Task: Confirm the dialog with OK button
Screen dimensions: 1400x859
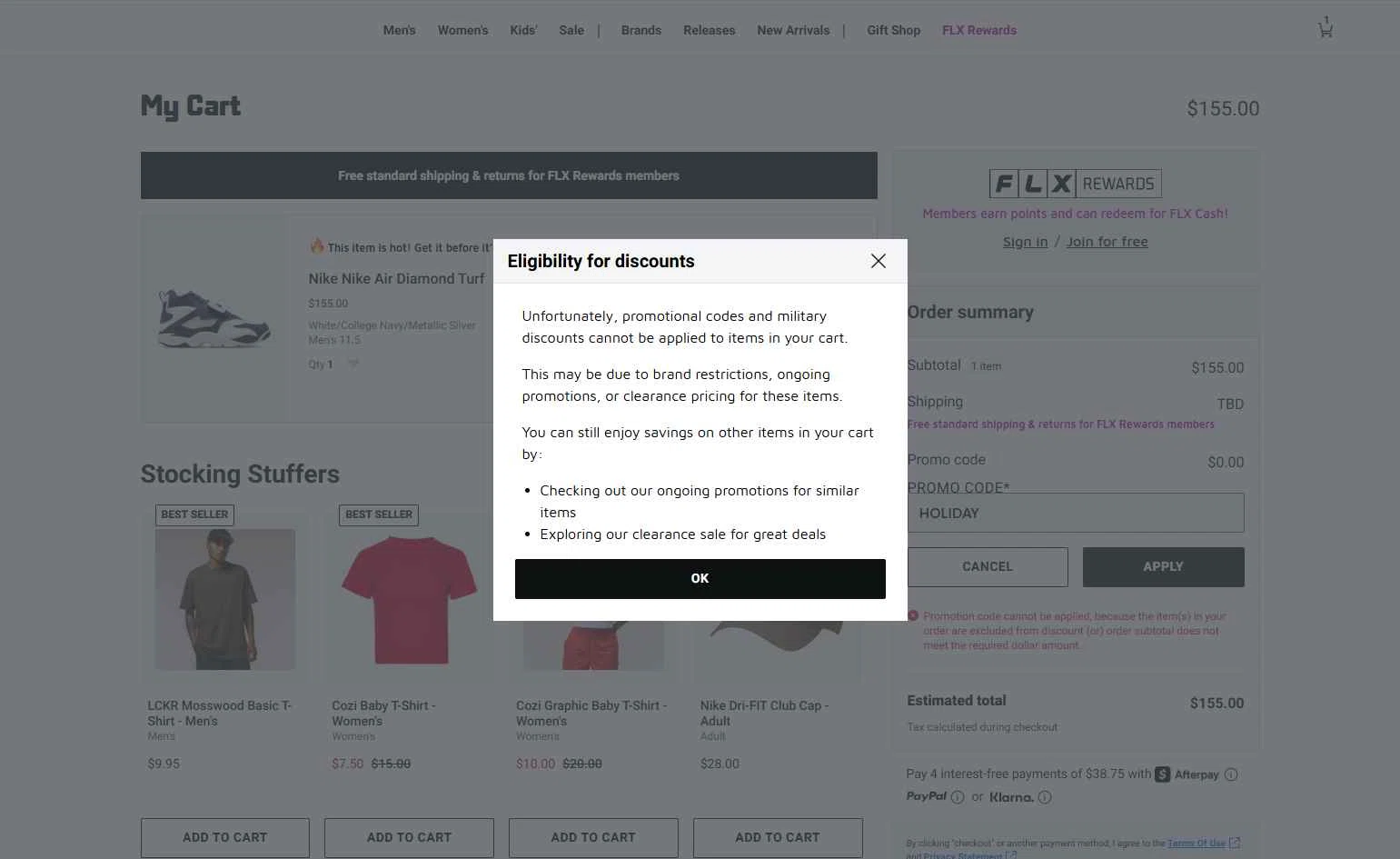Action: [x=700, y=579]
